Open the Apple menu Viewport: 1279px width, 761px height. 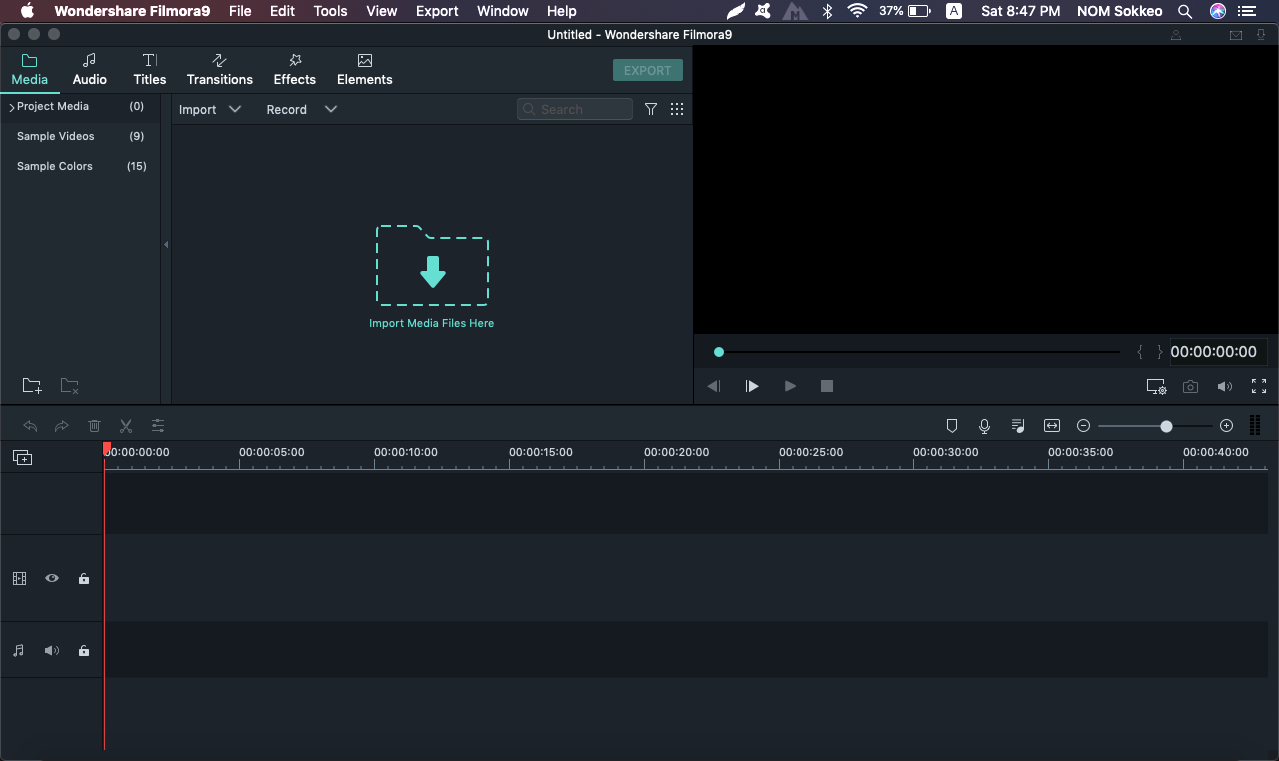pyautogui.click(x=27, y=11)
